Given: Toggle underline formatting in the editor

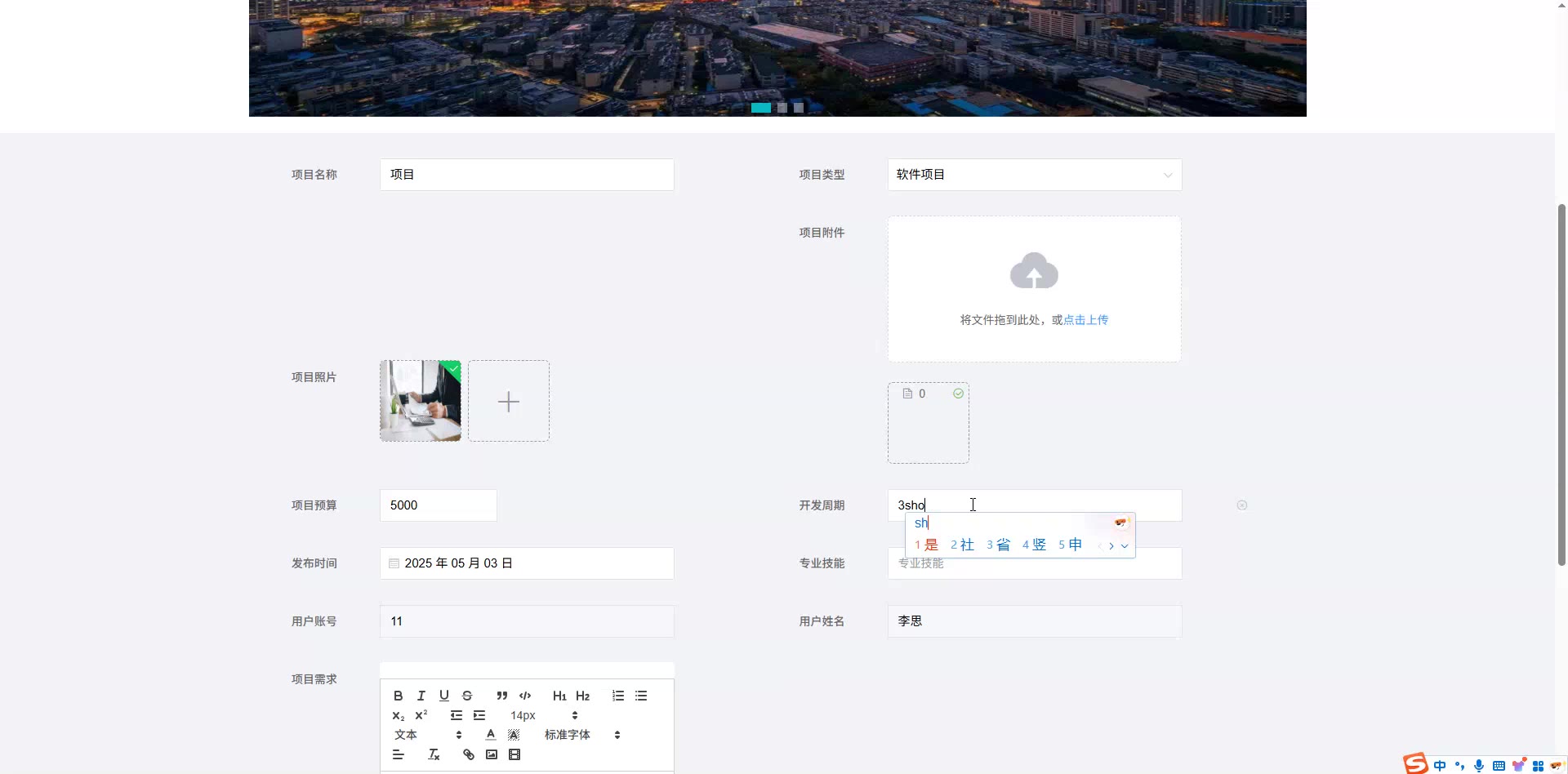Looking at the screenshot, I should coord(443,696).
